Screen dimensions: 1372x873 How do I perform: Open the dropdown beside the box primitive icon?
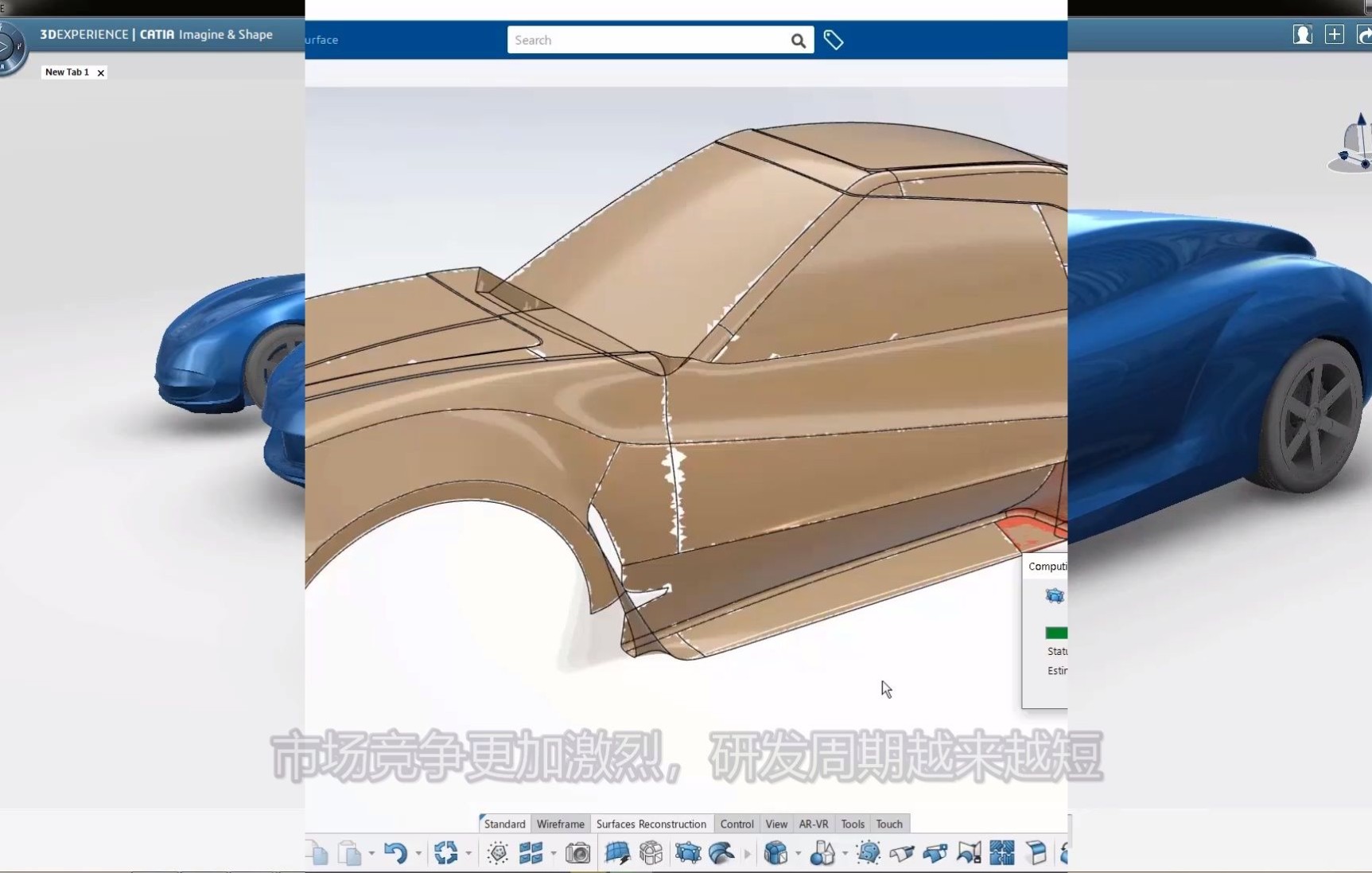(x=798, y=854)
